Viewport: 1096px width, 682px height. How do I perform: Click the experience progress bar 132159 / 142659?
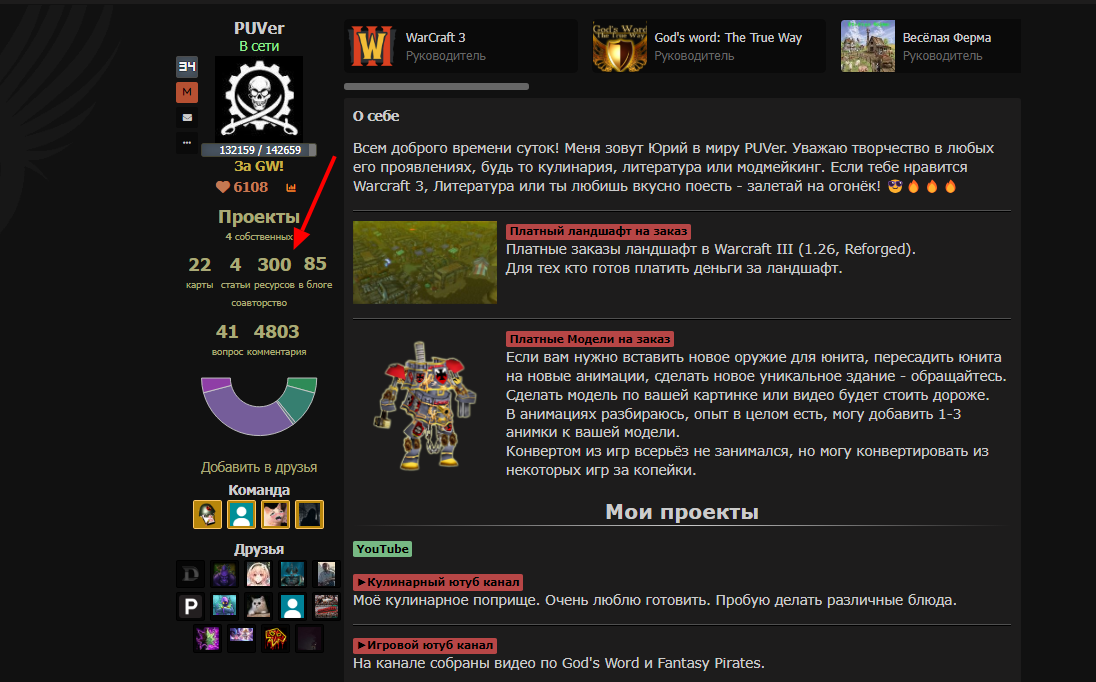(259, 150)
